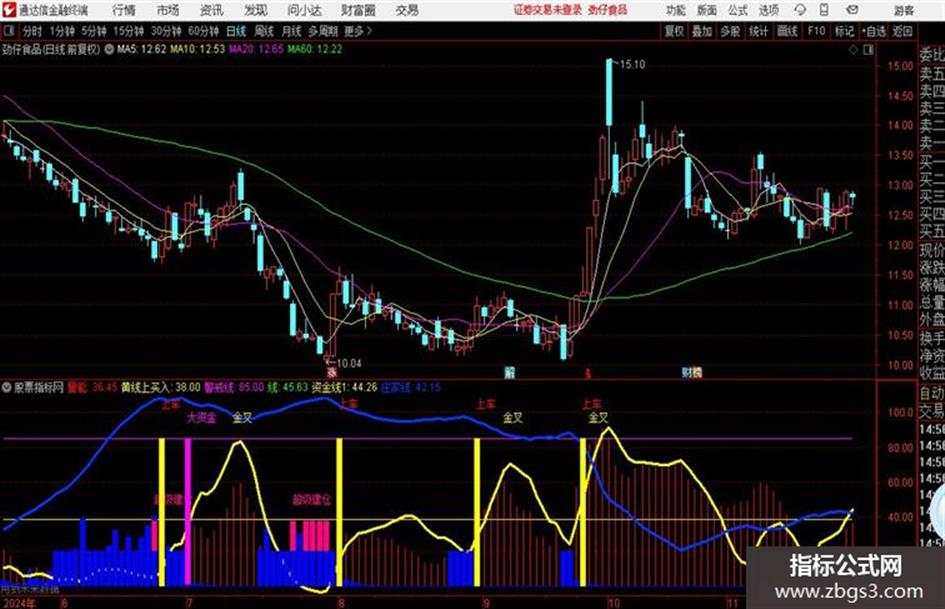Click the 财 info marker on the chart
This screenshot has height=609, width=945.
tap(687, 373)
